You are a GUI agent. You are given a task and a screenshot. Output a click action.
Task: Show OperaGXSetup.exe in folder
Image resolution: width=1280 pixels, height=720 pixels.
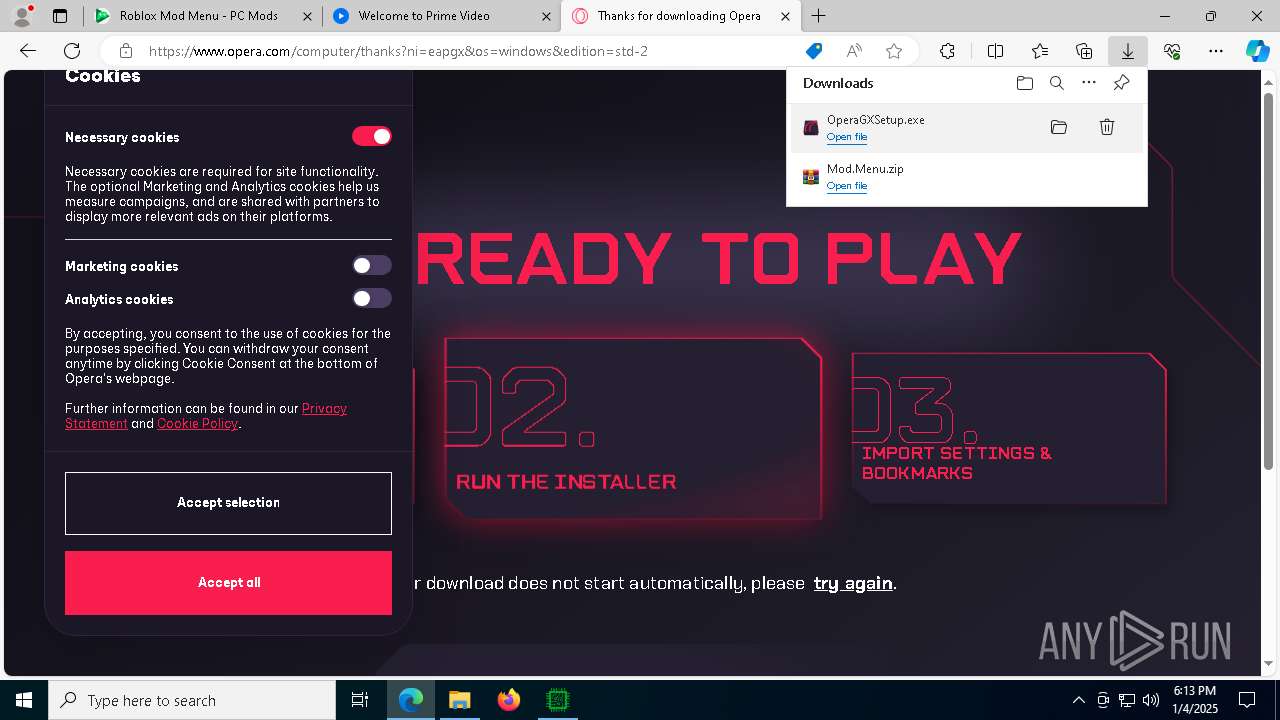click(1059, 127)
